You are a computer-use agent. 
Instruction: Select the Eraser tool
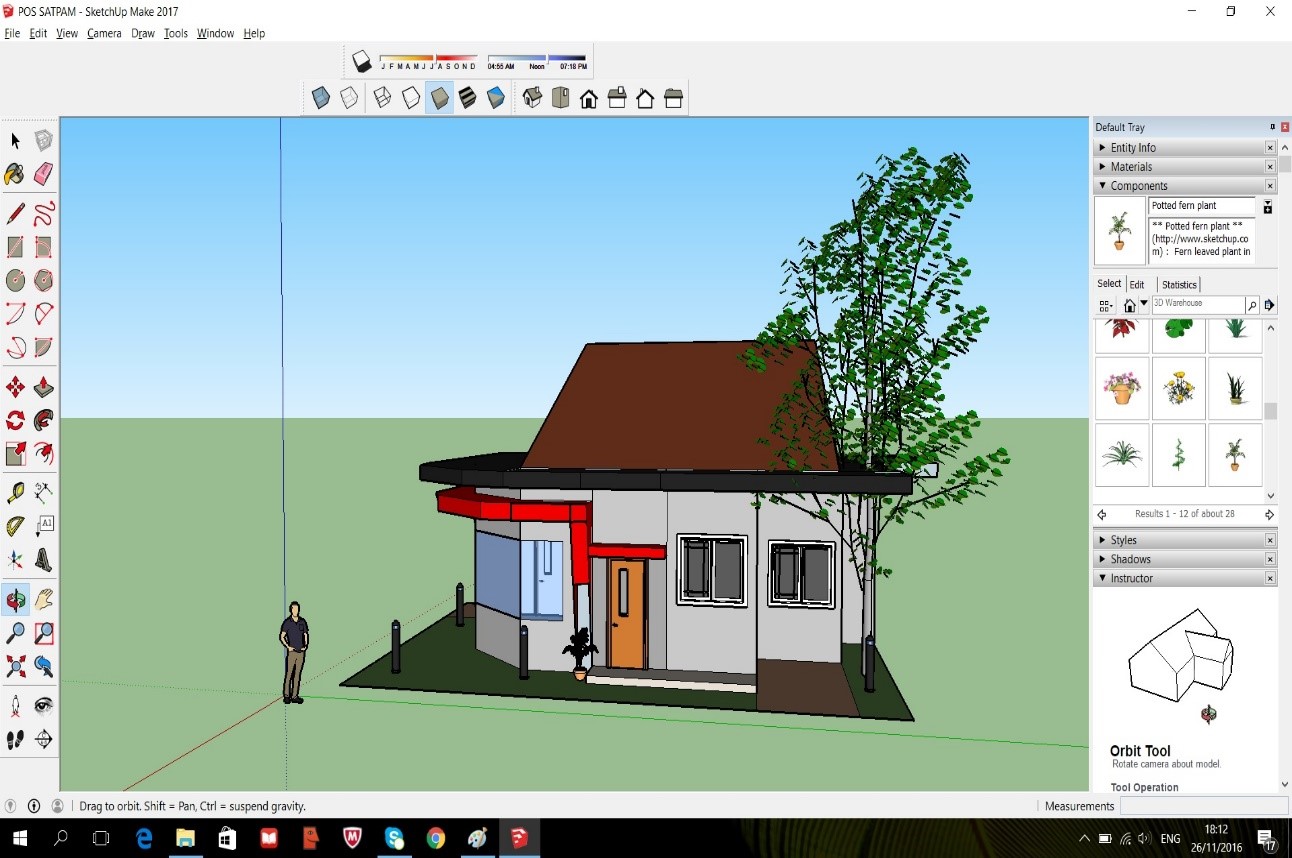44,174
